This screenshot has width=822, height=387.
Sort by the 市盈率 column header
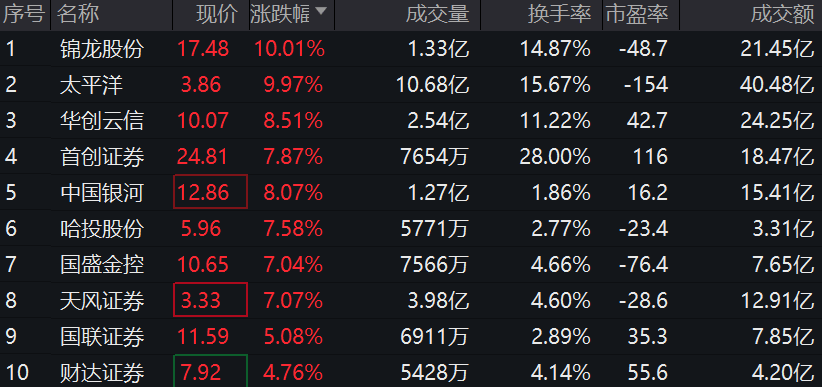pyautogui.click(x=637, y=14)
